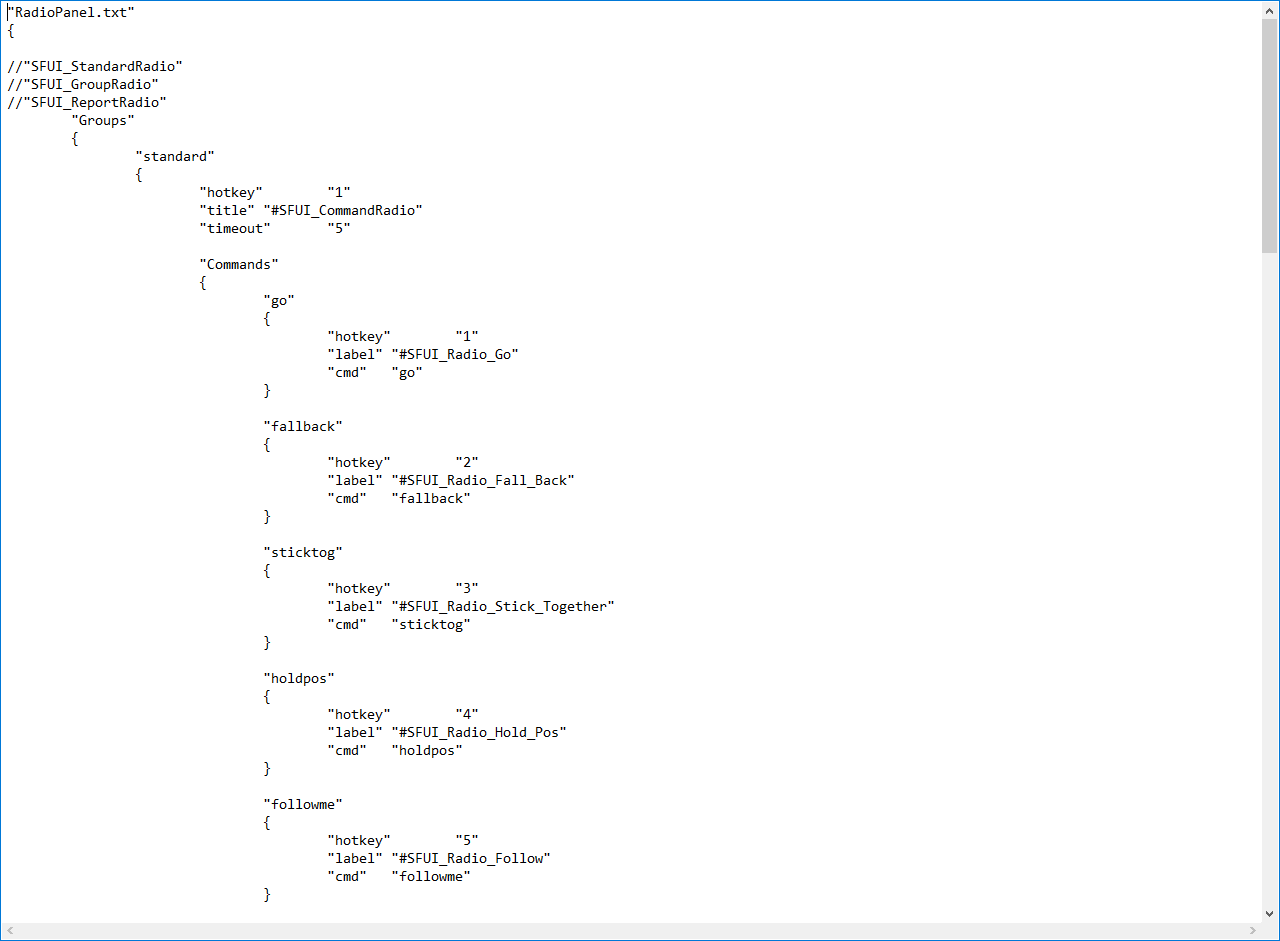
Task: Click the "Commands" section header text
Action: [x=239, y=264]
